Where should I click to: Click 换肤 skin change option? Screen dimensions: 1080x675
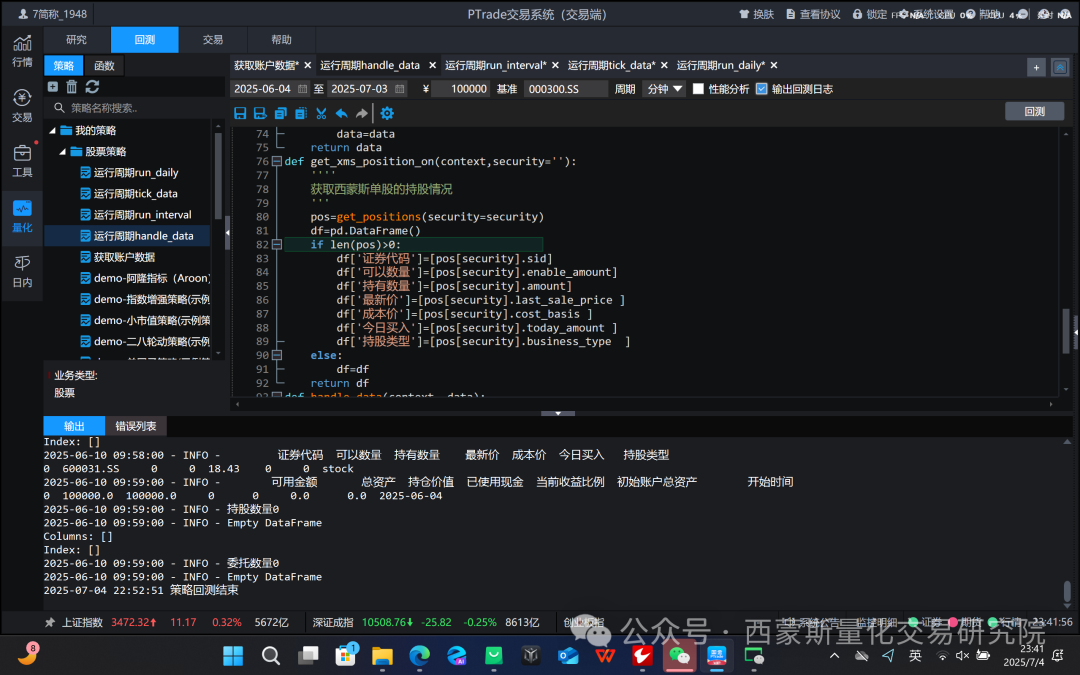pos(756,14)
